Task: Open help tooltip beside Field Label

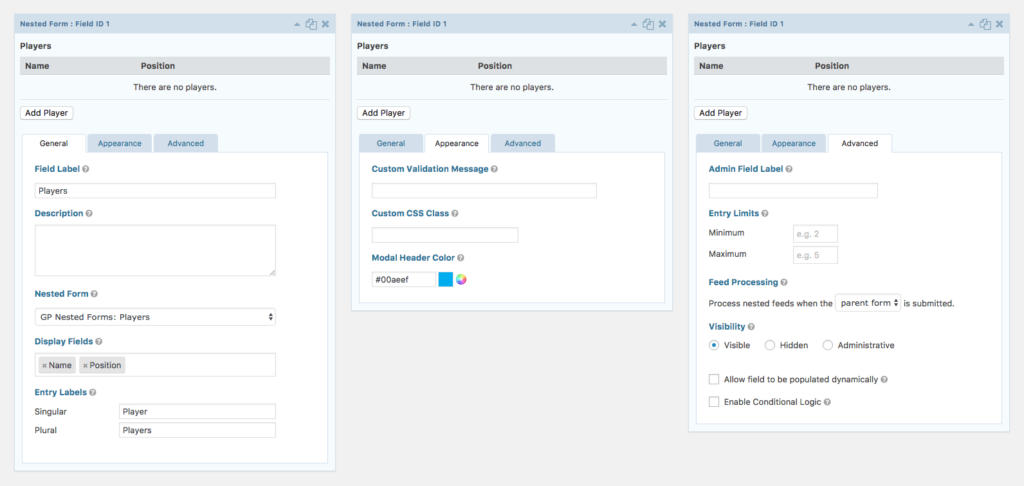Action: [86, 169]
